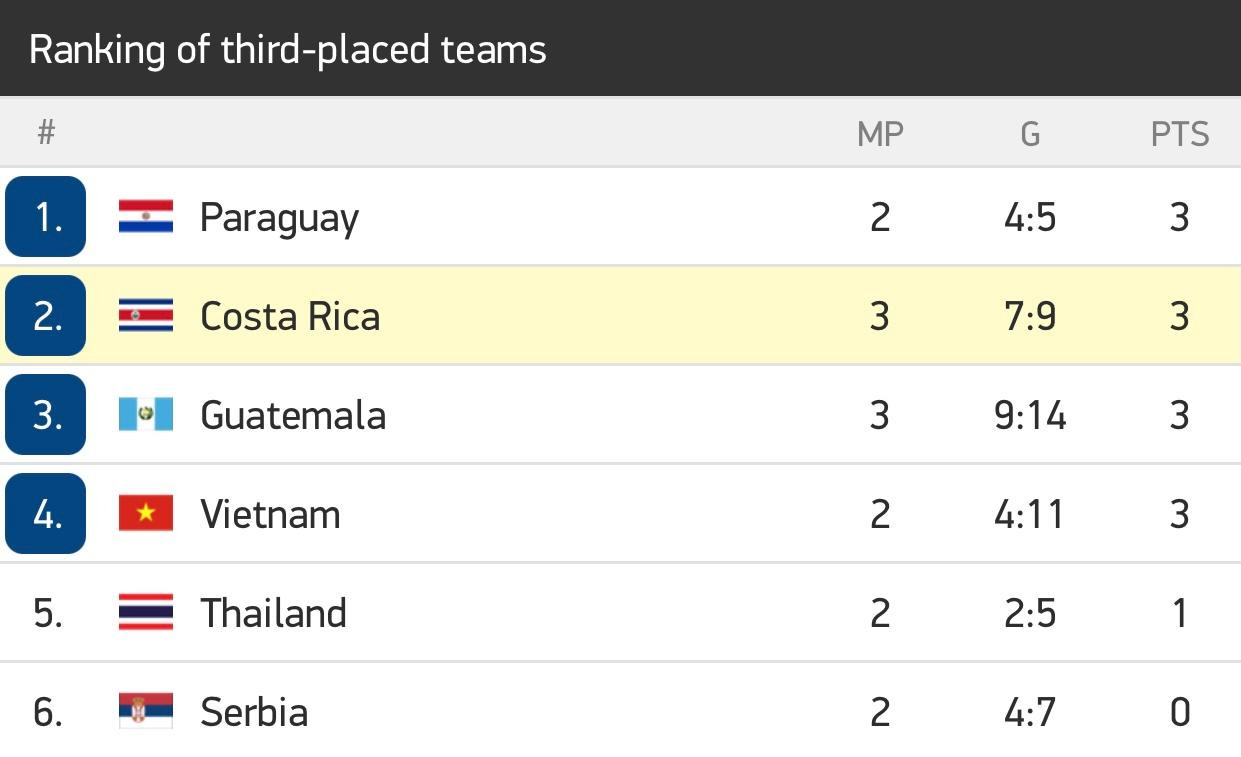Image resolution: width=1241 pixels, height=757 pixels.
Task: Click the Thailand flag icon
Action: pyautogui.click(x=146, y=613)
